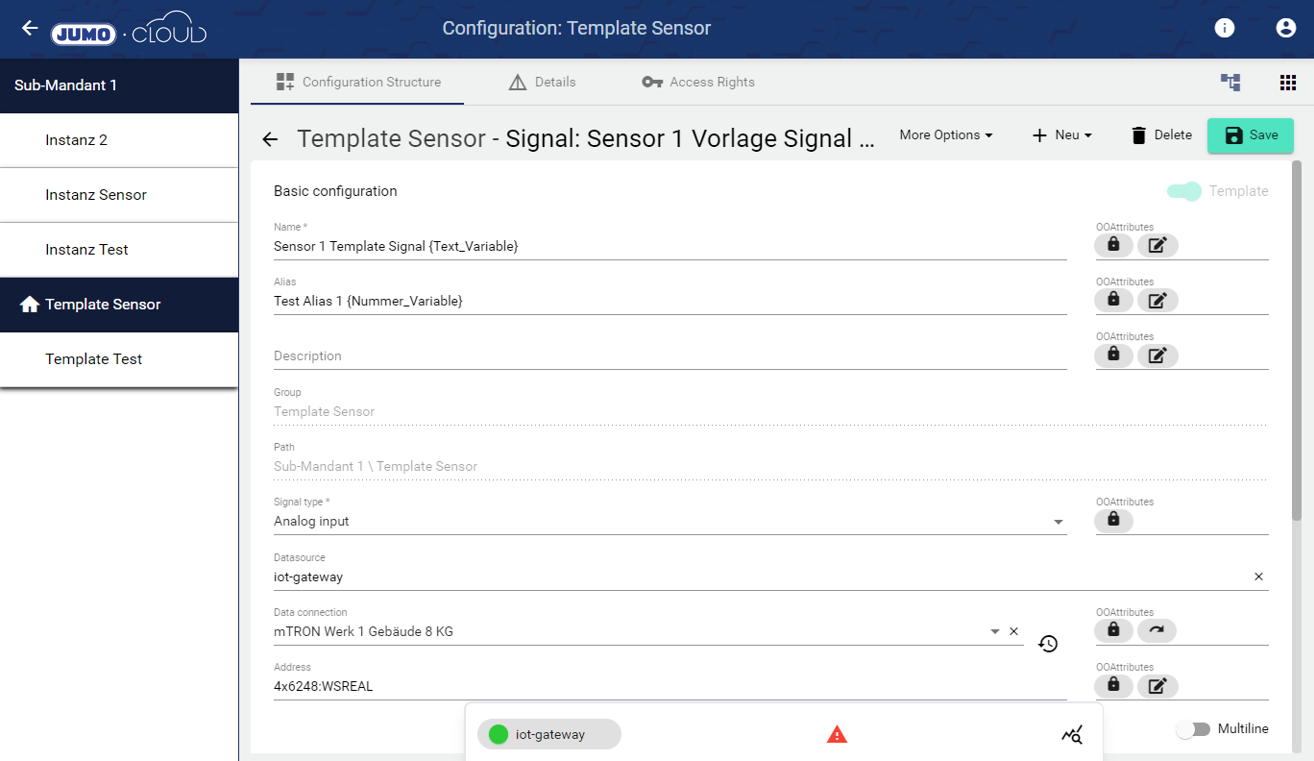
Task: Open the Access Rights tab
Action: click(x=698, y=82)
